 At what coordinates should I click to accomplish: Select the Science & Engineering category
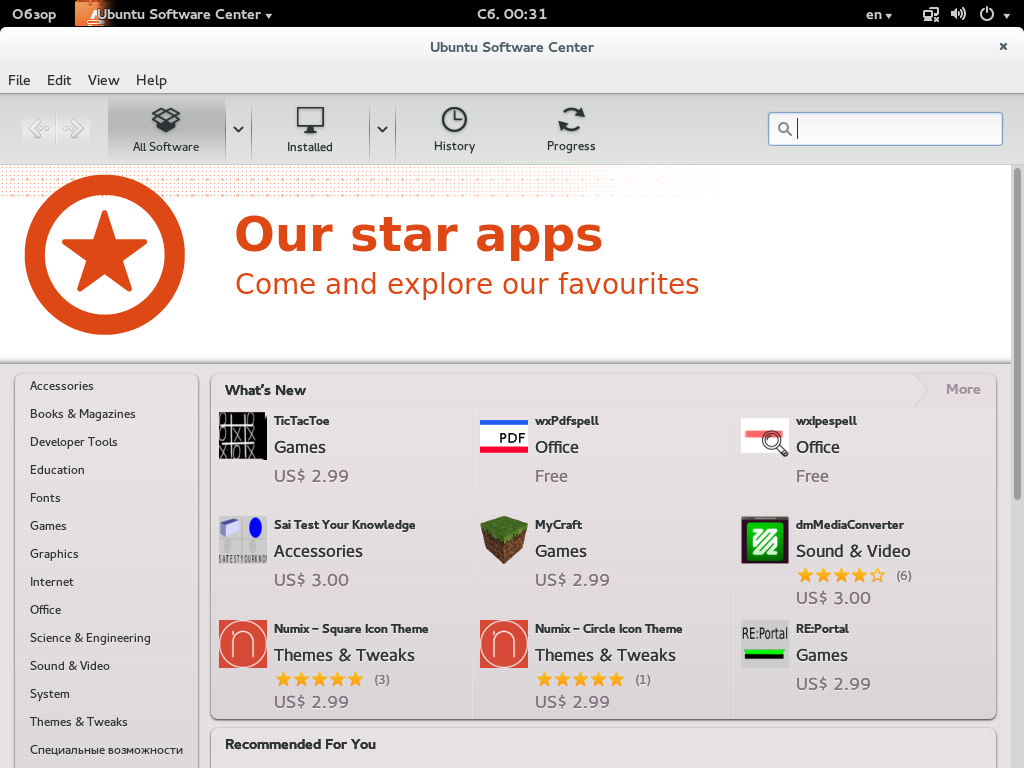90,638
